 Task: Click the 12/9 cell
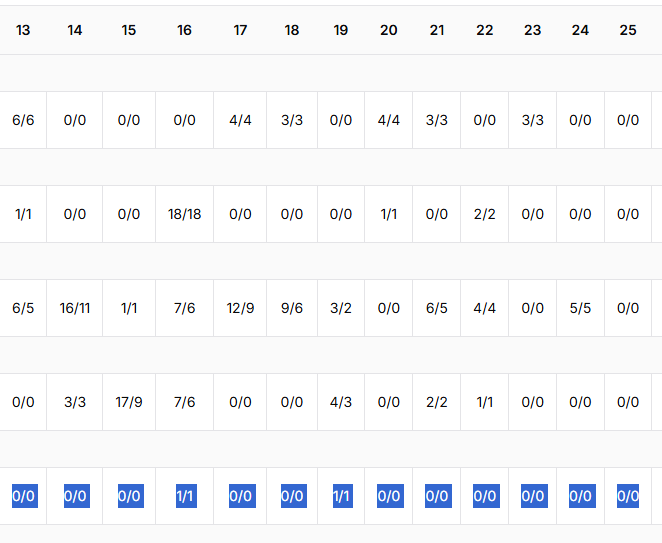tap(240, 308)
